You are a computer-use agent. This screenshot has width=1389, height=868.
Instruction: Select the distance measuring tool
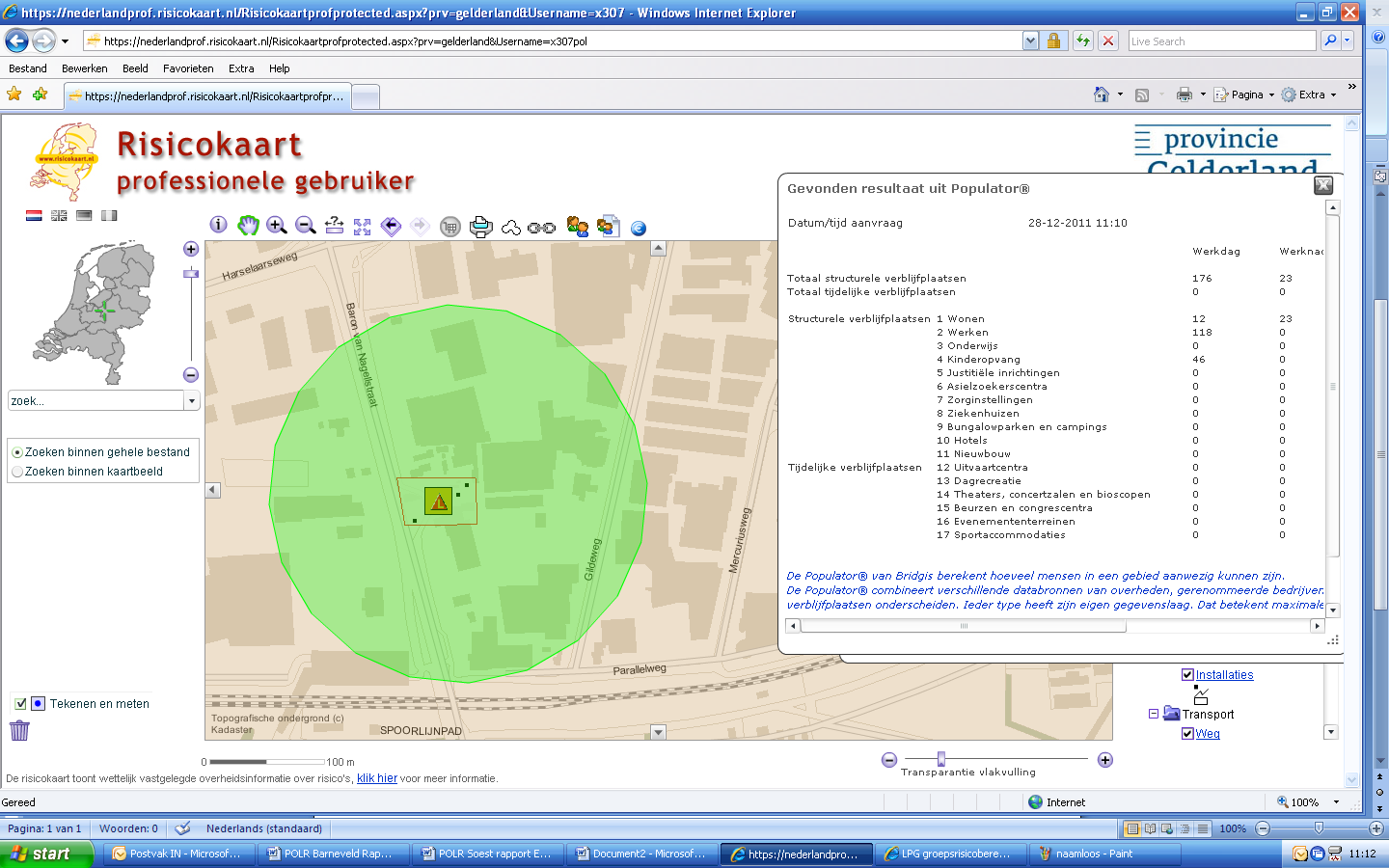(334, 225)
